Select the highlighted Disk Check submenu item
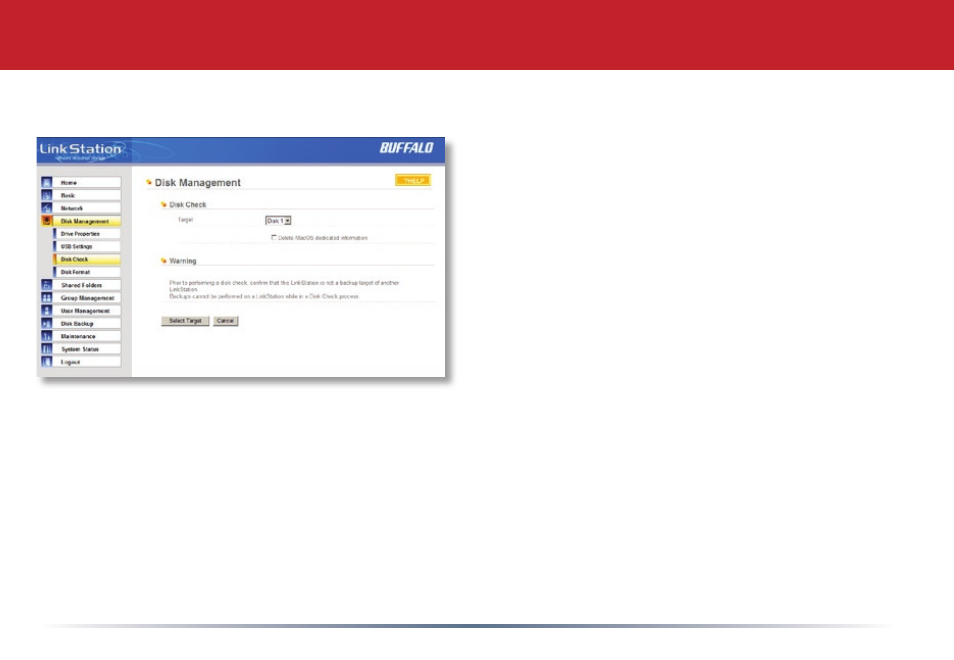 point(87,259)
